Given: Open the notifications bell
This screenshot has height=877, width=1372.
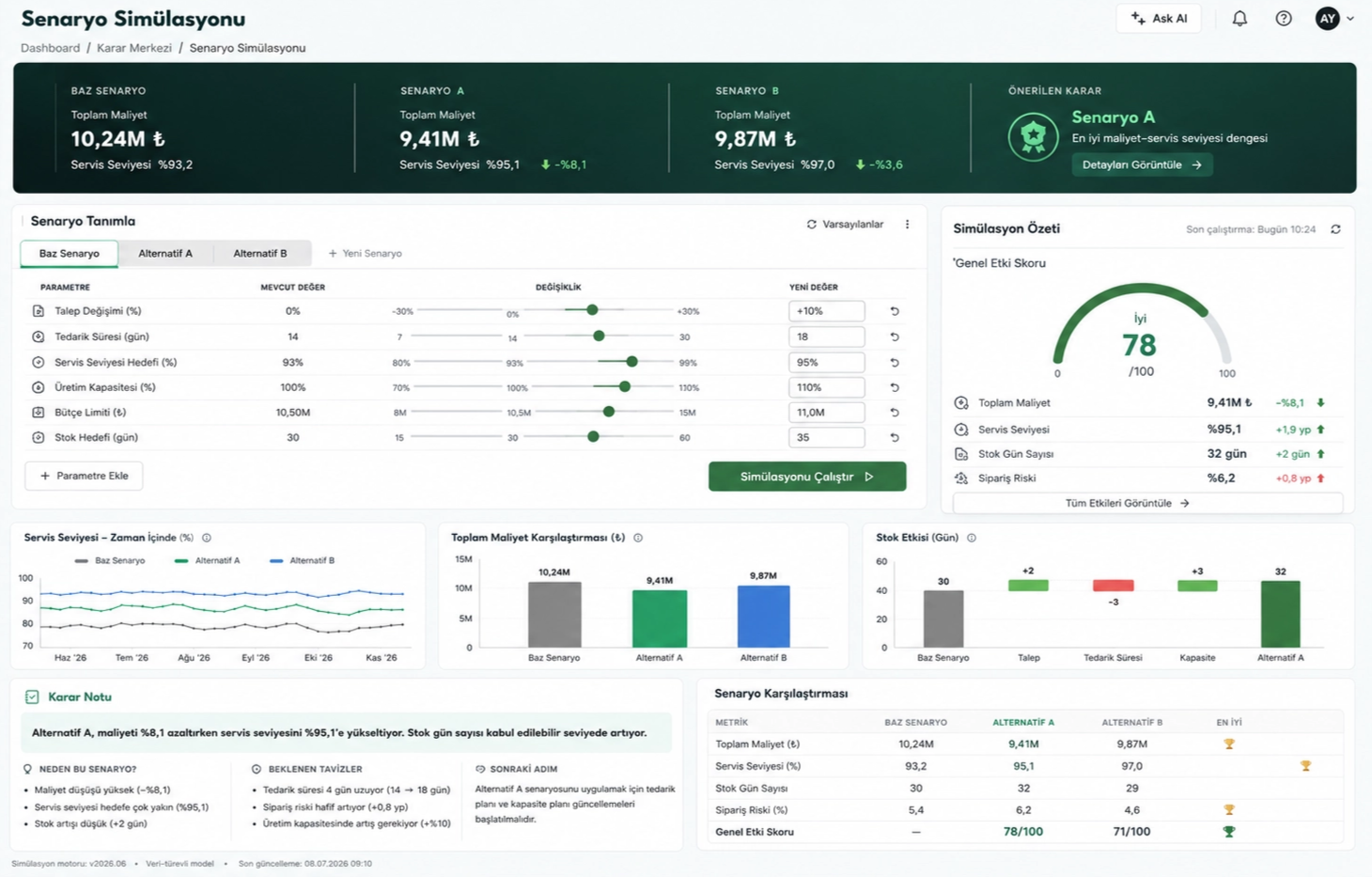Looking at the screenshot, I should 1239,19.
